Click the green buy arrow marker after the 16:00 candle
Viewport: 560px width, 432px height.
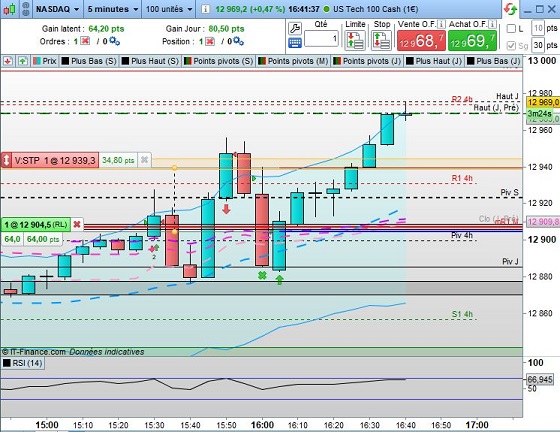(x=279, y=280)
